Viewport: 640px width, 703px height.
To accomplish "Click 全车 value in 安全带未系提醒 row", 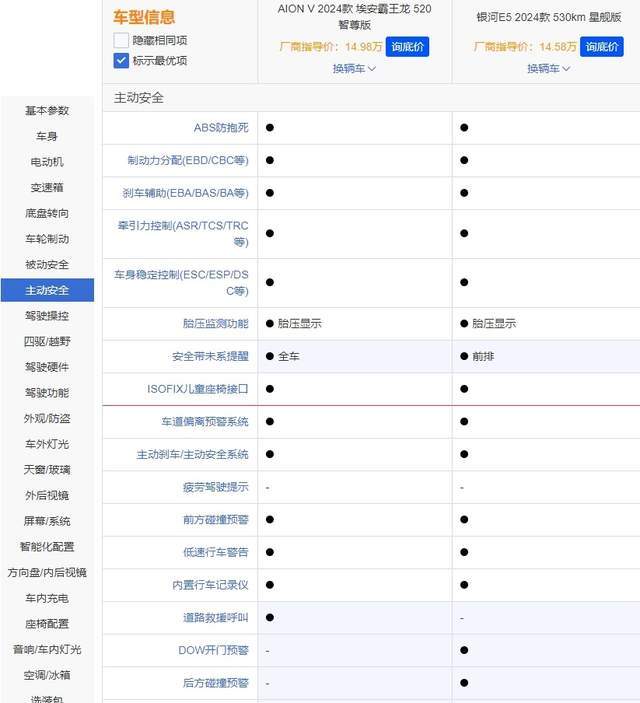I will pyautogui.click(x=288, y=356).
